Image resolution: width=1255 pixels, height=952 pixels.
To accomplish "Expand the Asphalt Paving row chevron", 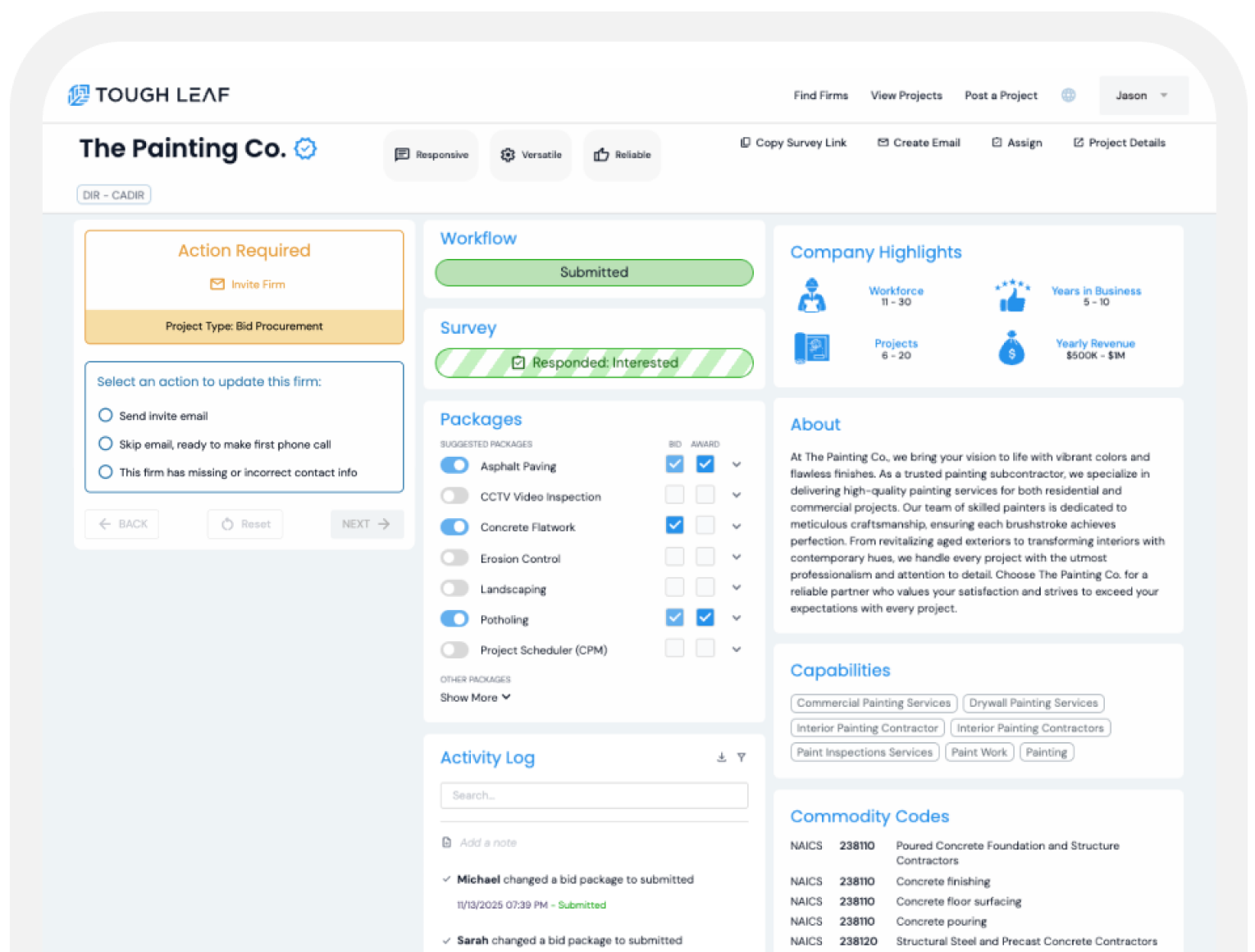I will click(x=737, y=464).
